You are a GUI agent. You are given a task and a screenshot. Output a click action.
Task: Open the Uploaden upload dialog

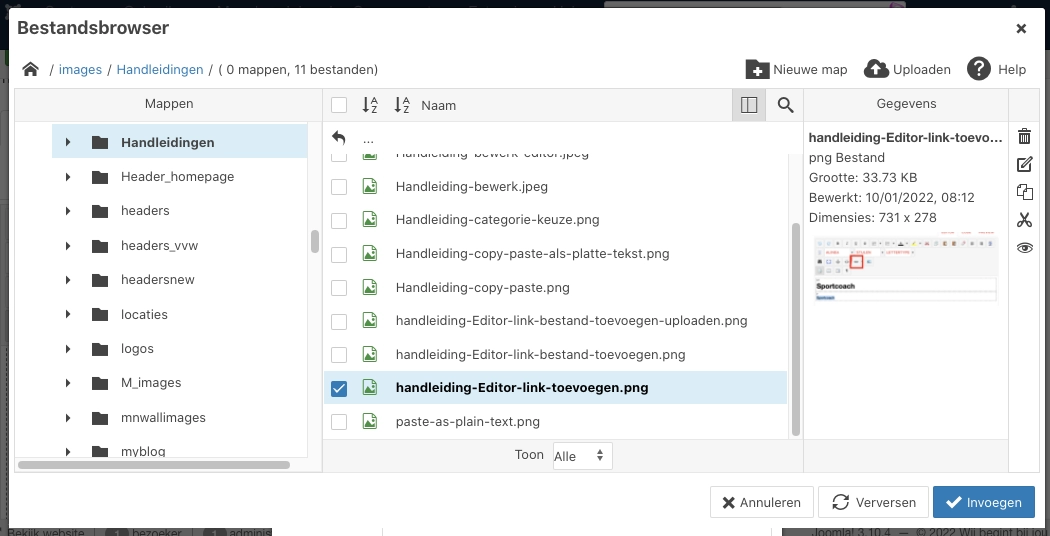[907, 69]
